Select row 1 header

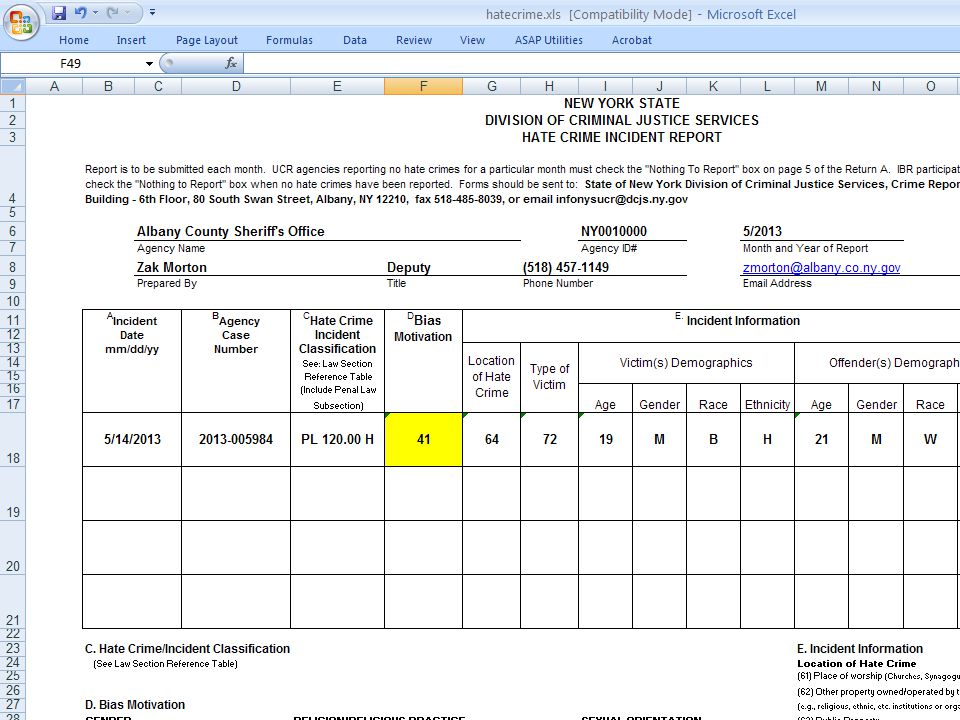[13, 103]
